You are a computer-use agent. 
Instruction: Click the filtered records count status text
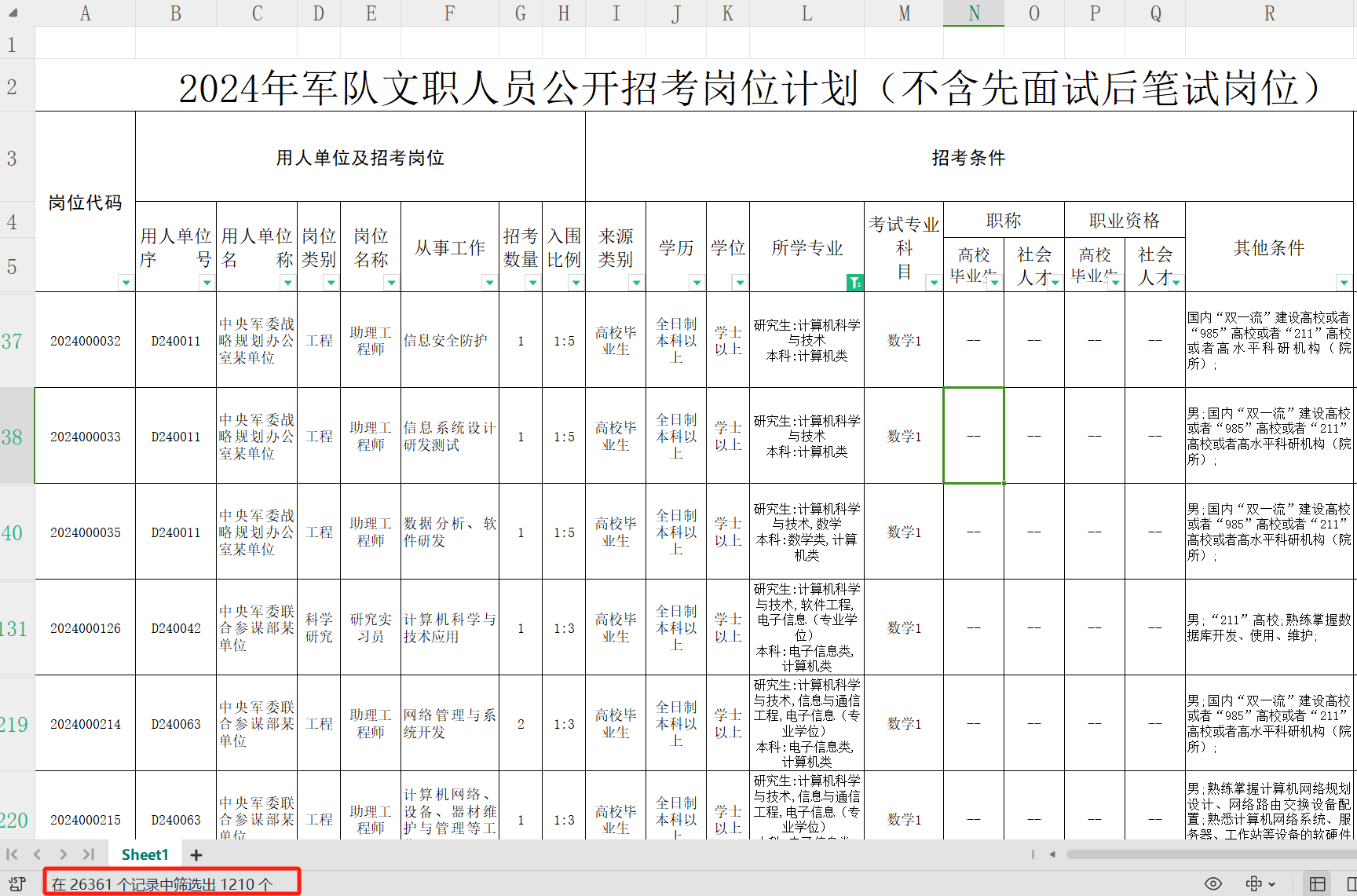(x=163, y=884)
